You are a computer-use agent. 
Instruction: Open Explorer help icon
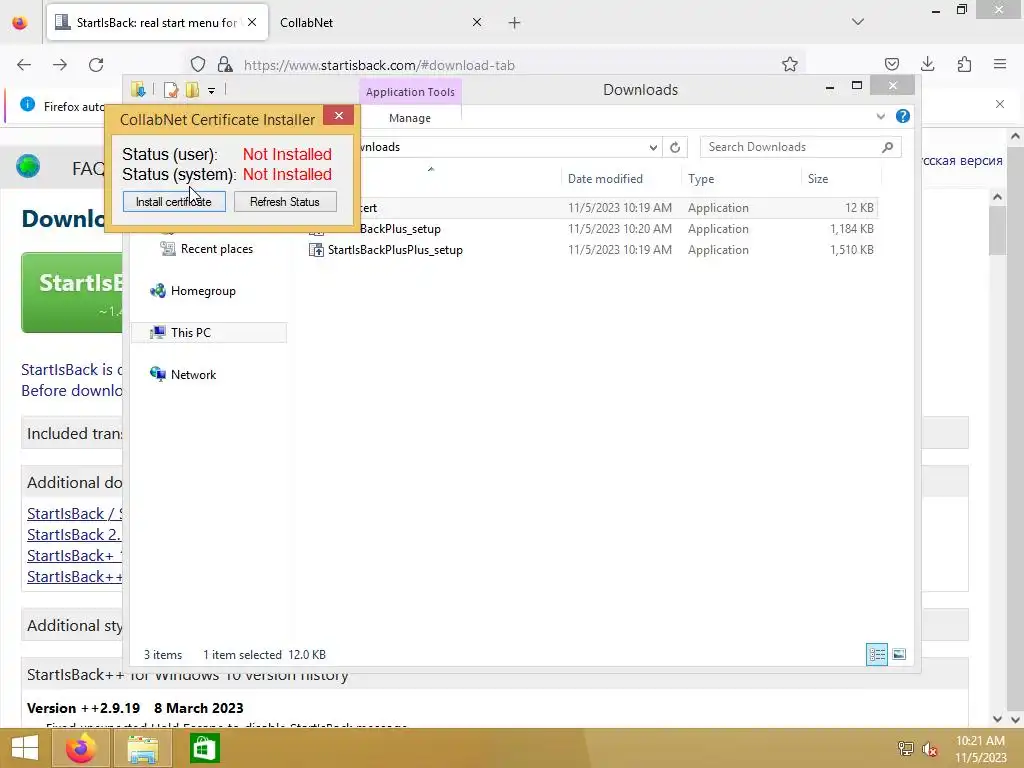click(x=903, y=116)
